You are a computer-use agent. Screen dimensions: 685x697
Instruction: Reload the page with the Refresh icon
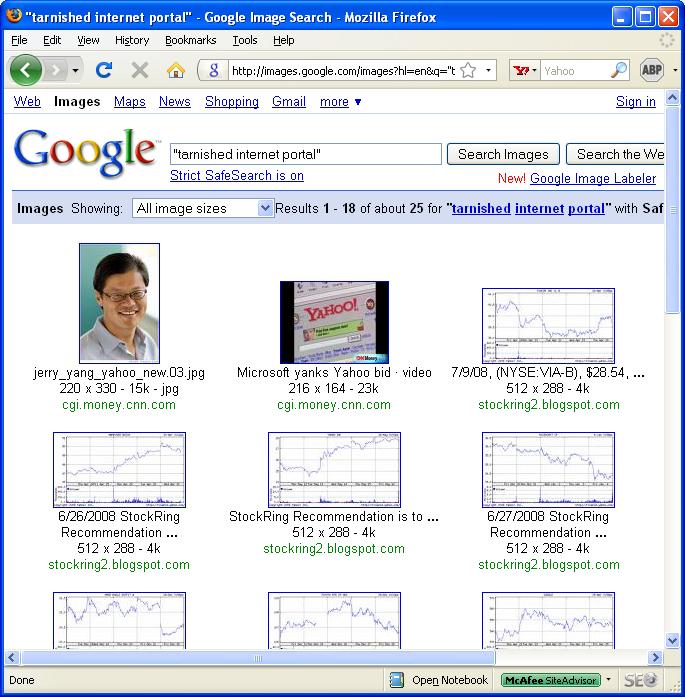click(104, 70)
